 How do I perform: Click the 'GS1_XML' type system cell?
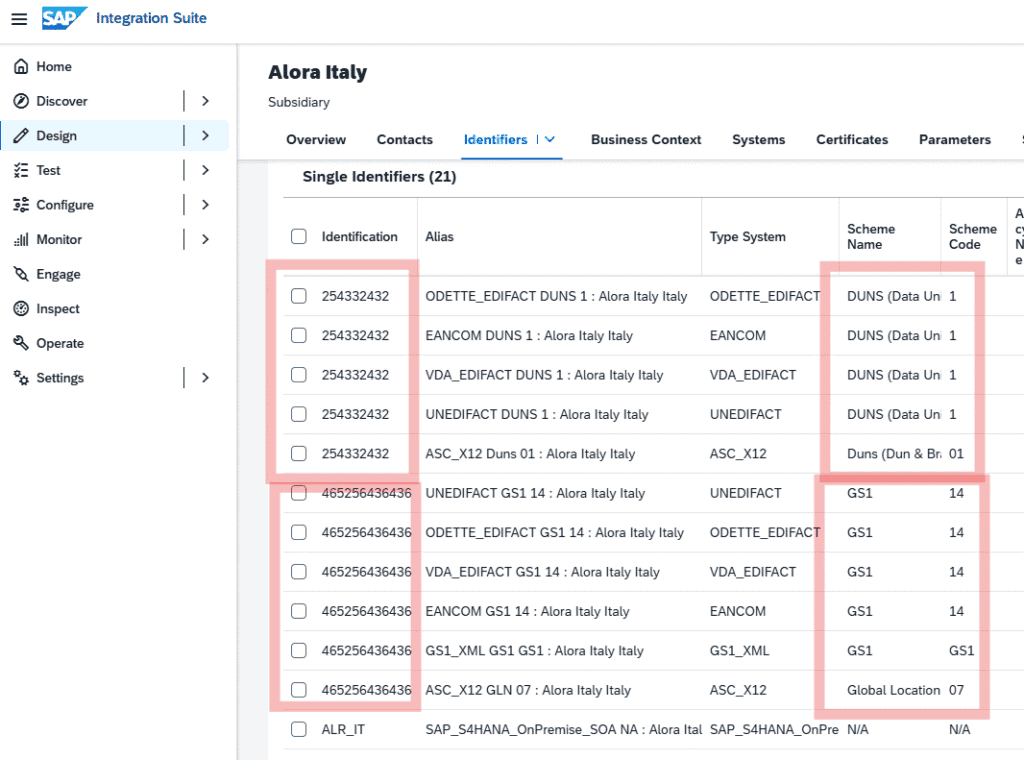click(739, 650)
